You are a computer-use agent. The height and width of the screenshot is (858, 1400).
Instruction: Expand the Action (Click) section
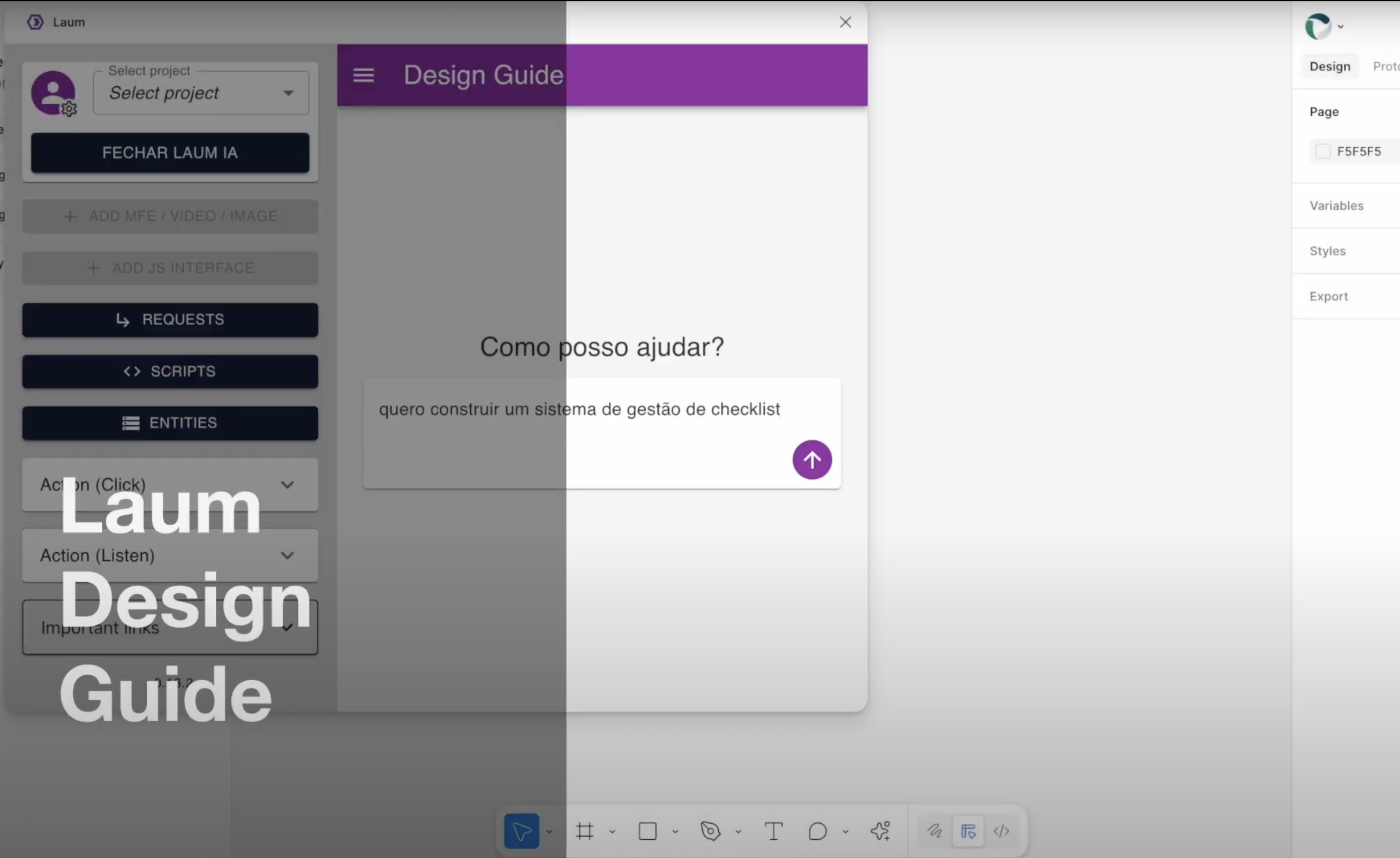[x=170, y=485]
